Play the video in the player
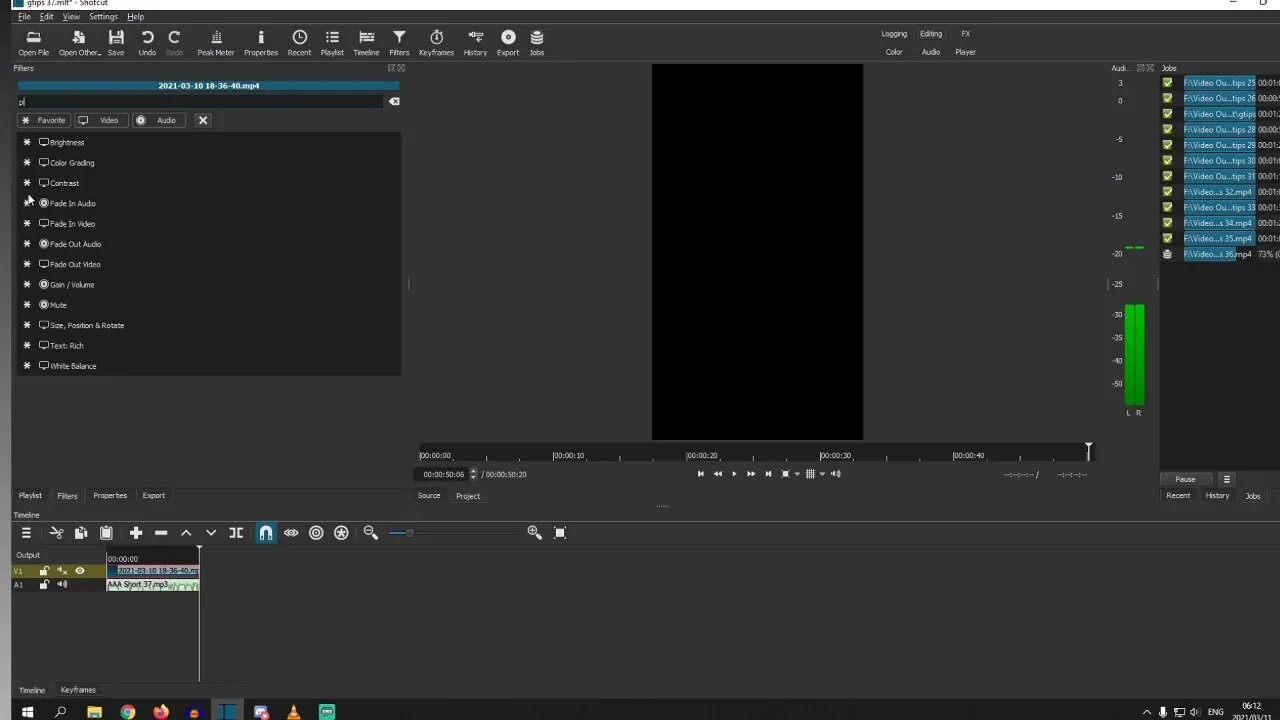This screenshot has height=720, width=1280. (734, 474)
